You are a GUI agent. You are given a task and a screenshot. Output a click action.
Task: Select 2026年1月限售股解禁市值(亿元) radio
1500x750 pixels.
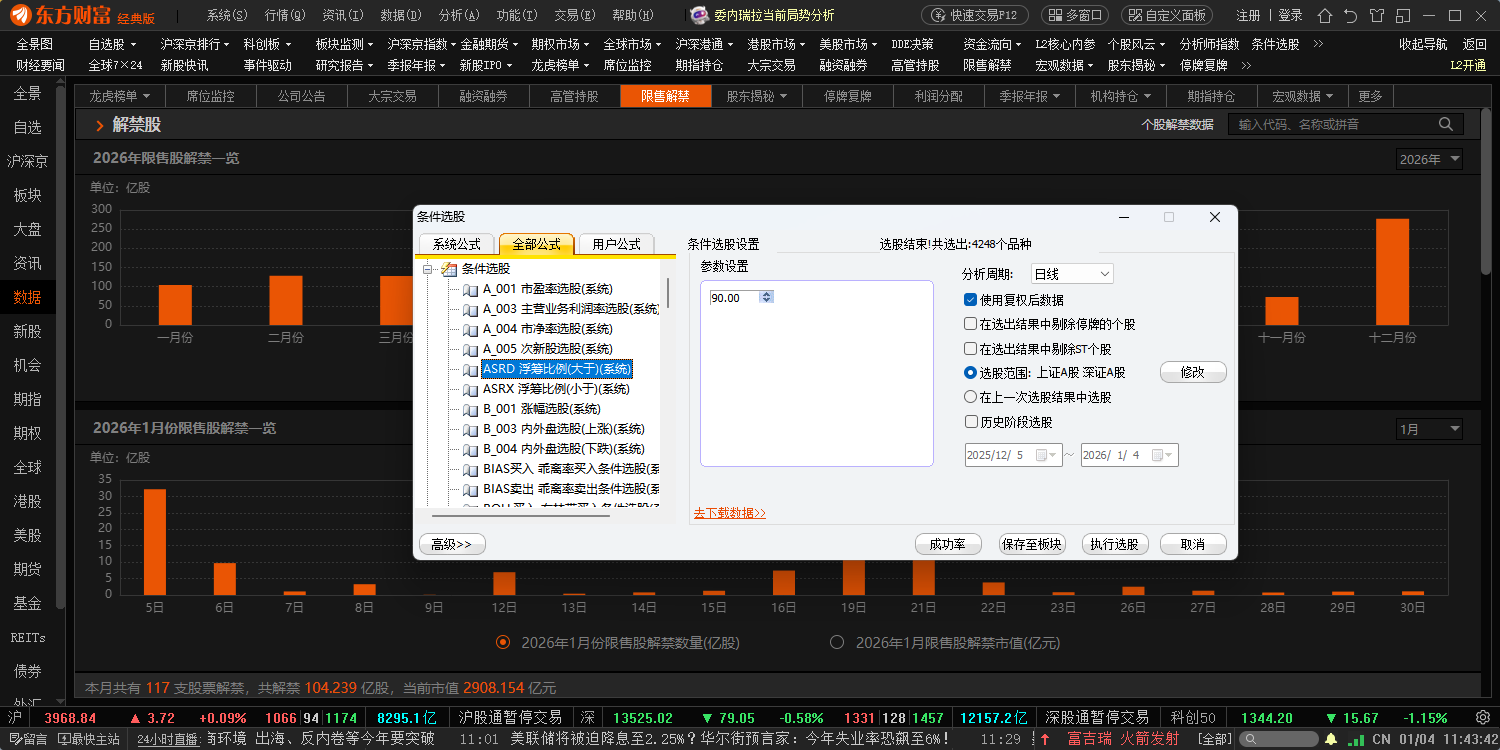[837, 642]
